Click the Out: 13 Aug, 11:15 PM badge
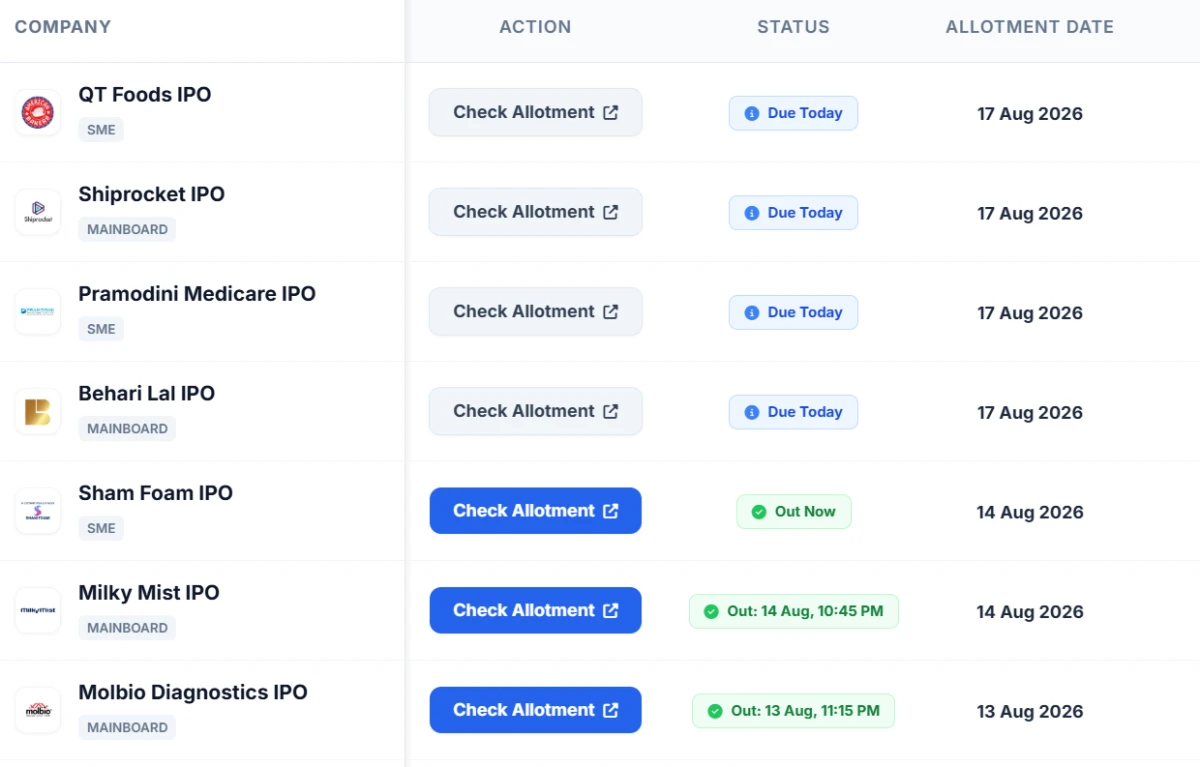1200x767 pixels. pos(794,711)
